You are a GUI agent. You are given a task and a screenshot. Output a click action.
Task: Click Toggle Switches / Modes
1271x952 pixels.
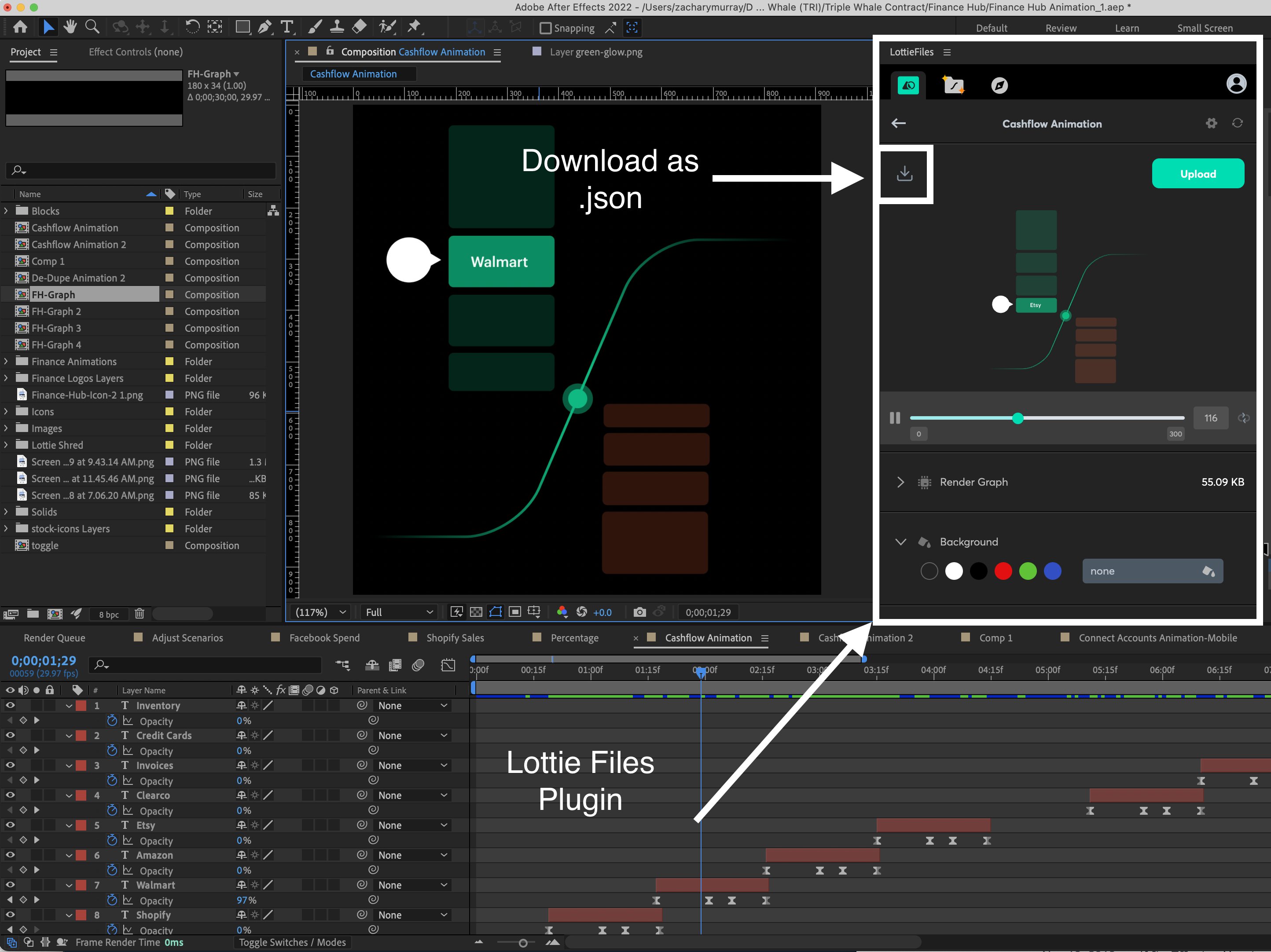pyautogui.click(x=293, y=942)
